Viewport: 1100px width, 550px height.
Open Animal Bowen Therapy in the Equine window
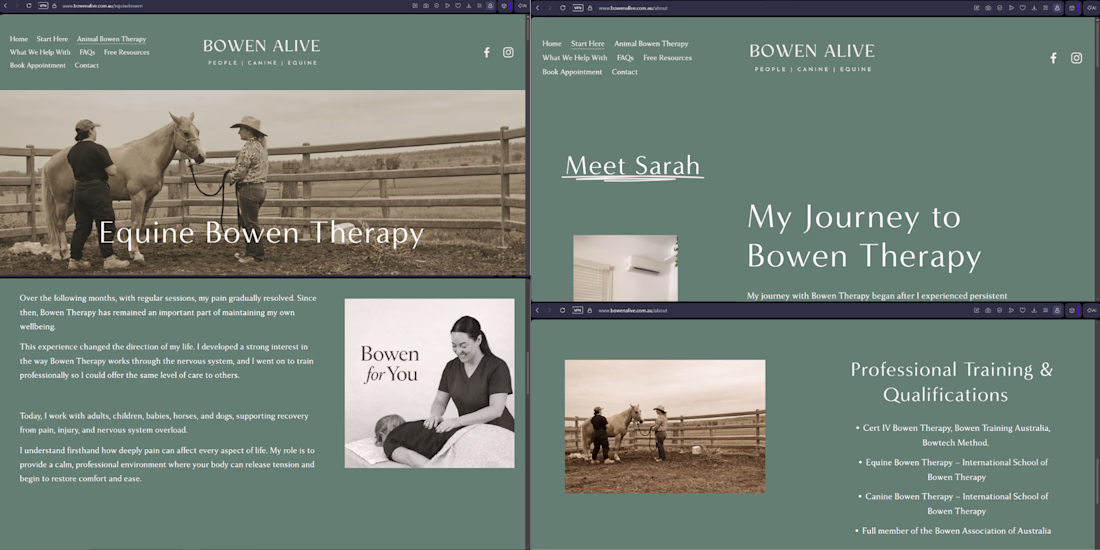[112, 39]
